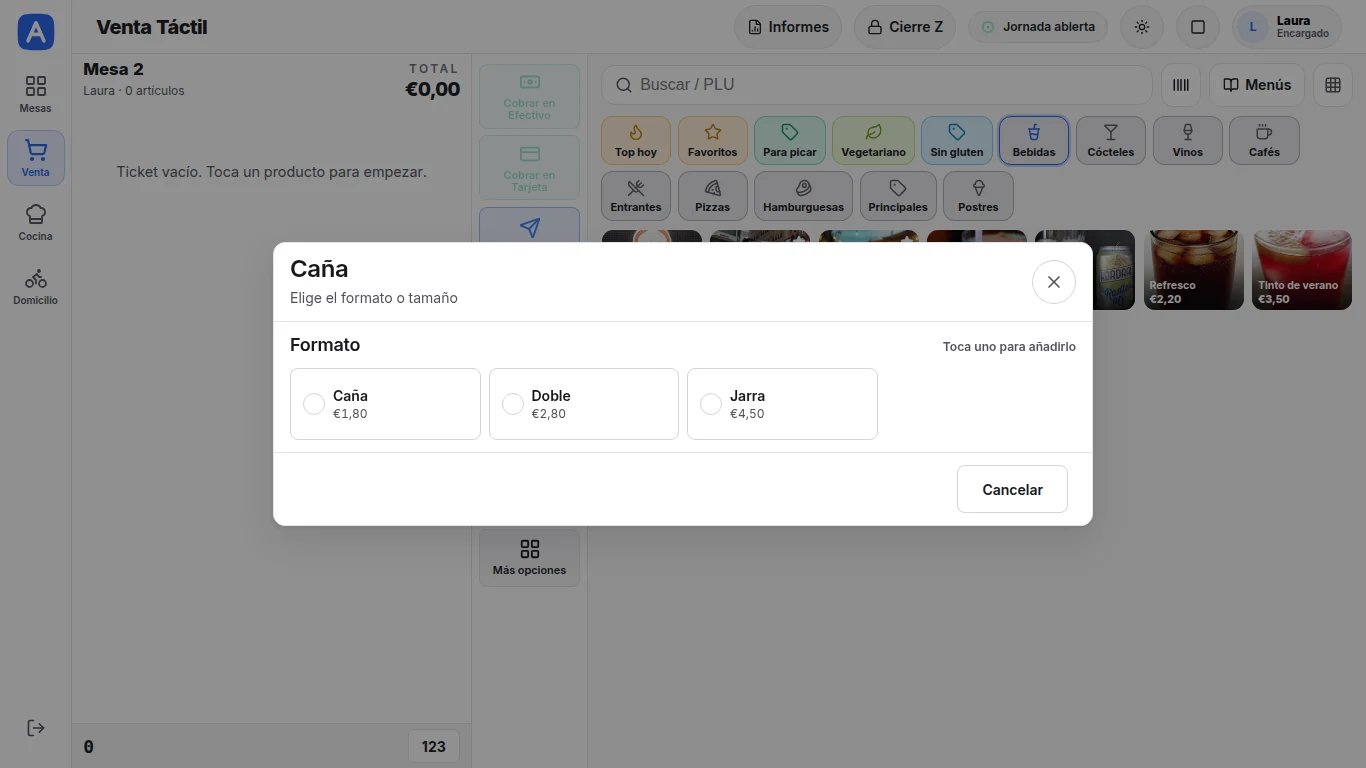Select the Cócteles category

[1111, 140]
